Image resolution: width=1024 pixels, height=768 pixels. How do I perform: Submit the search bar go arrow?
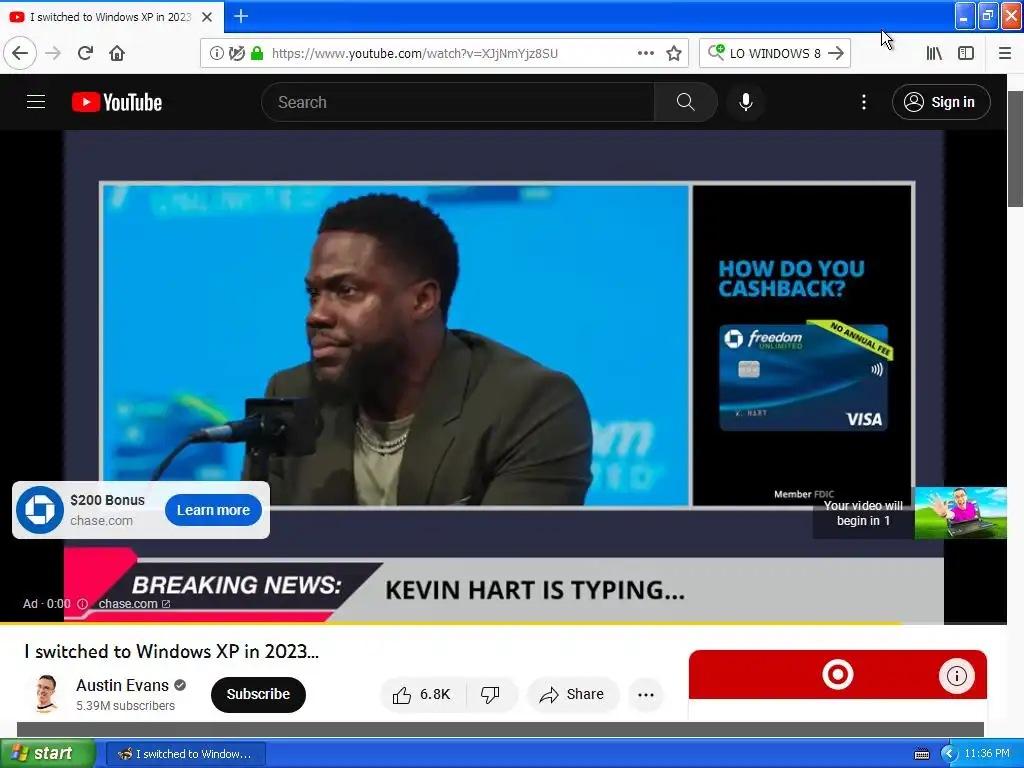[836, 53]
